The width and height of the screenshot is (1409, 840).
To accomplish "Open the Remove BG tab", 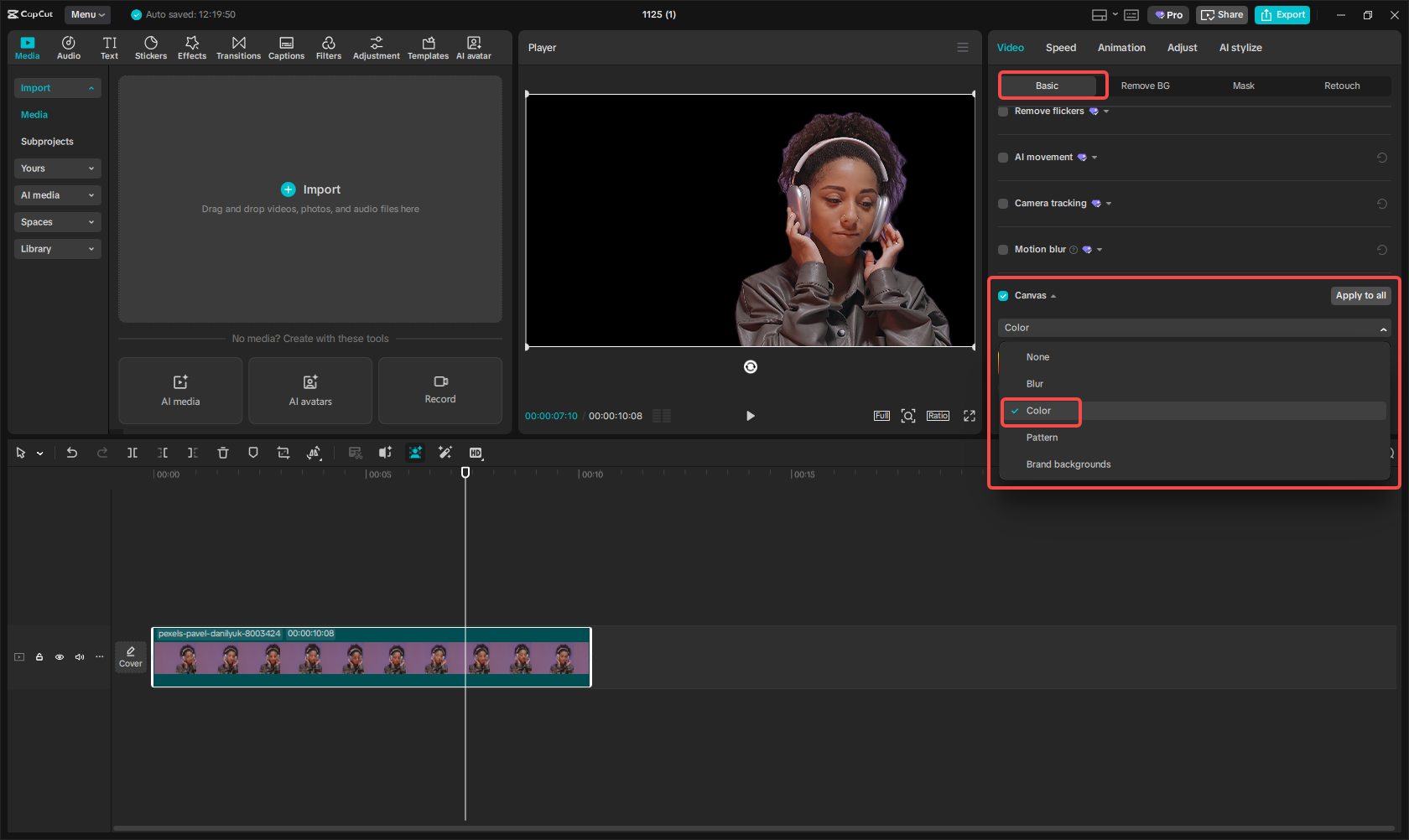I will [x=1145, y=86].
